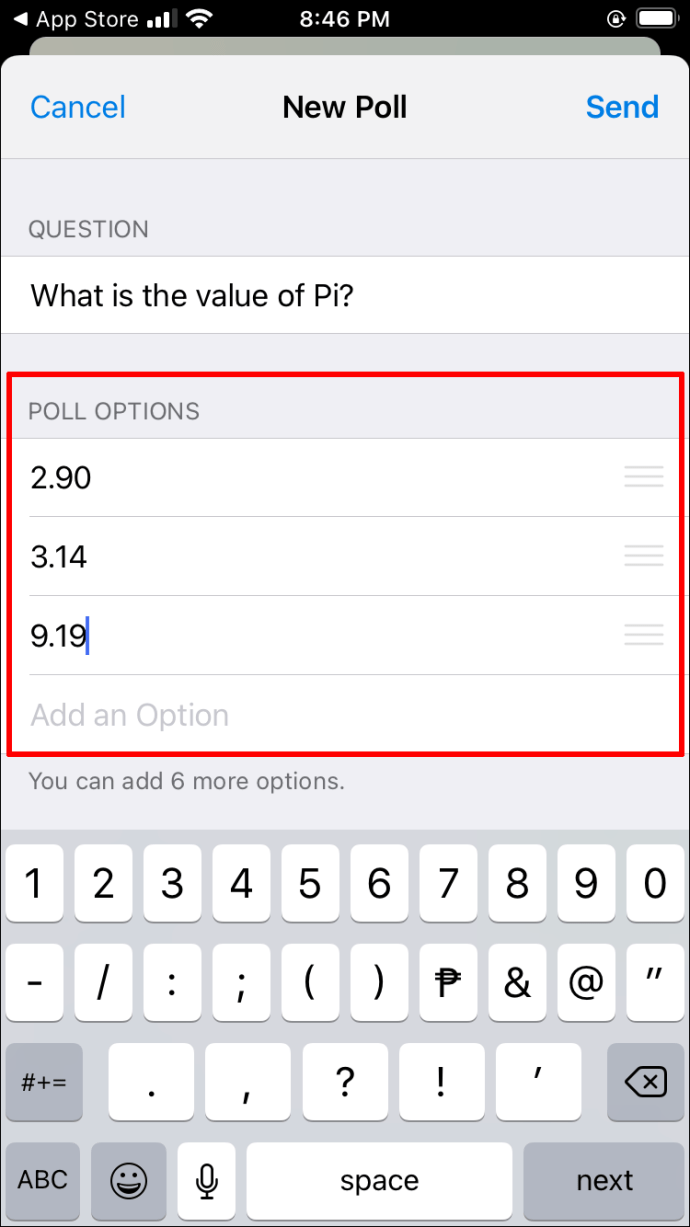Switch keyboard to ABC letters

pos(43,1180)
